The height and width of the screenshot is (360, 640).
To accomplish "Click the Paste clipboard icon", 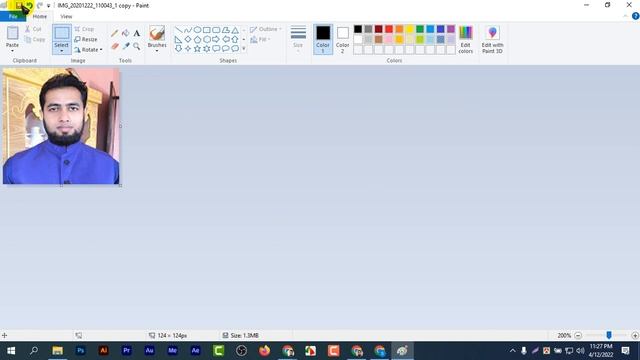I will click(13, 33).
